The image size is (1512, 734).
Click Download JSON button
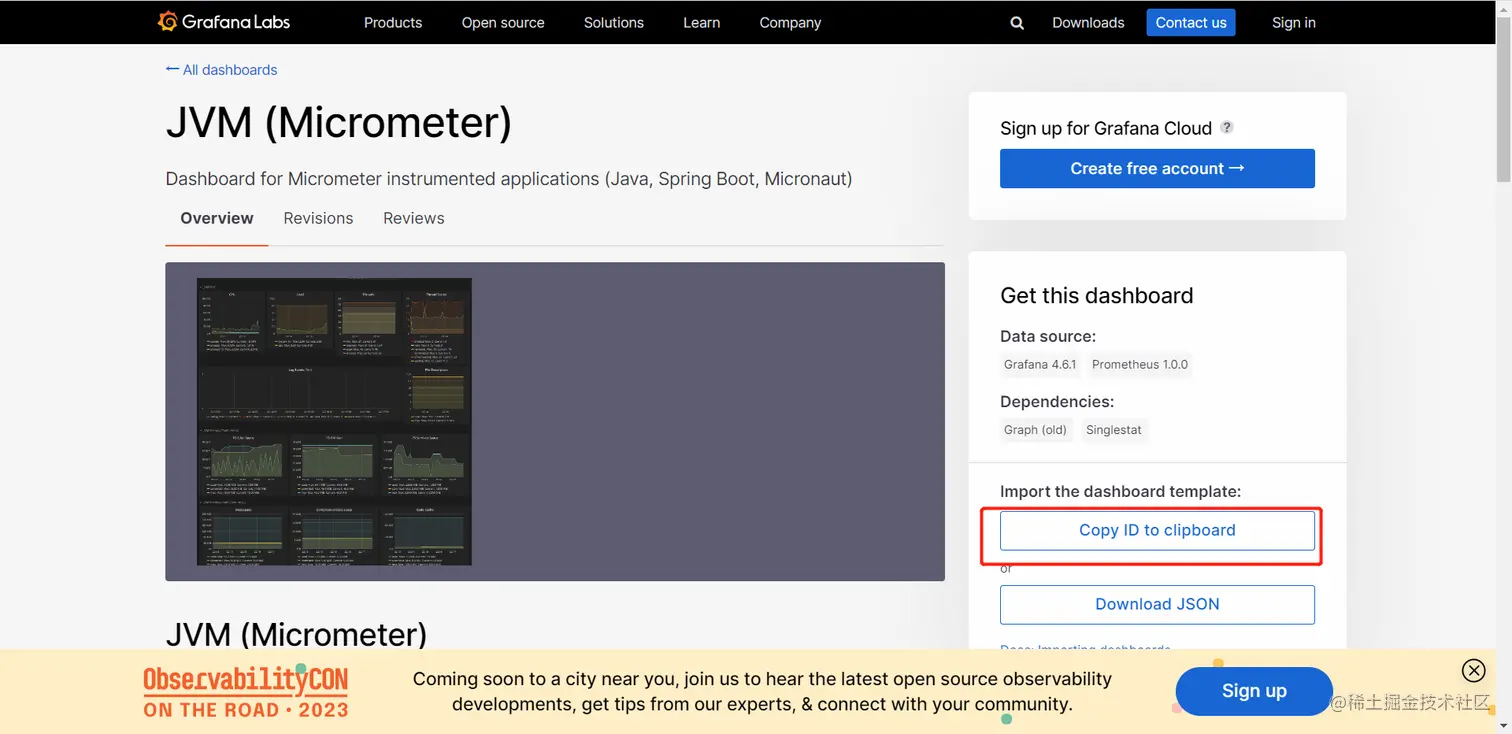(x=1157, y=604)
